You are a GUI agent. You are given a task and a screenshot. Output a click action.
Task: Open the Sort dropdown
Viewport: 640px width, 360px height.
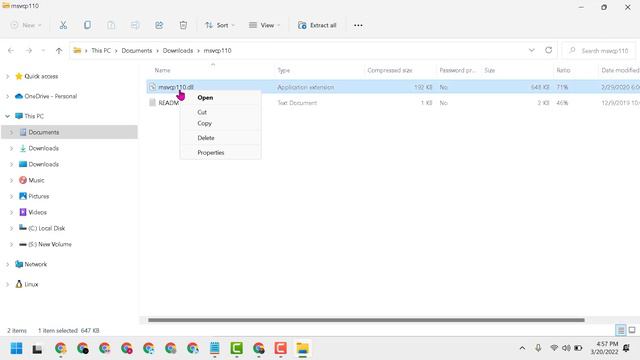point(220,25)
